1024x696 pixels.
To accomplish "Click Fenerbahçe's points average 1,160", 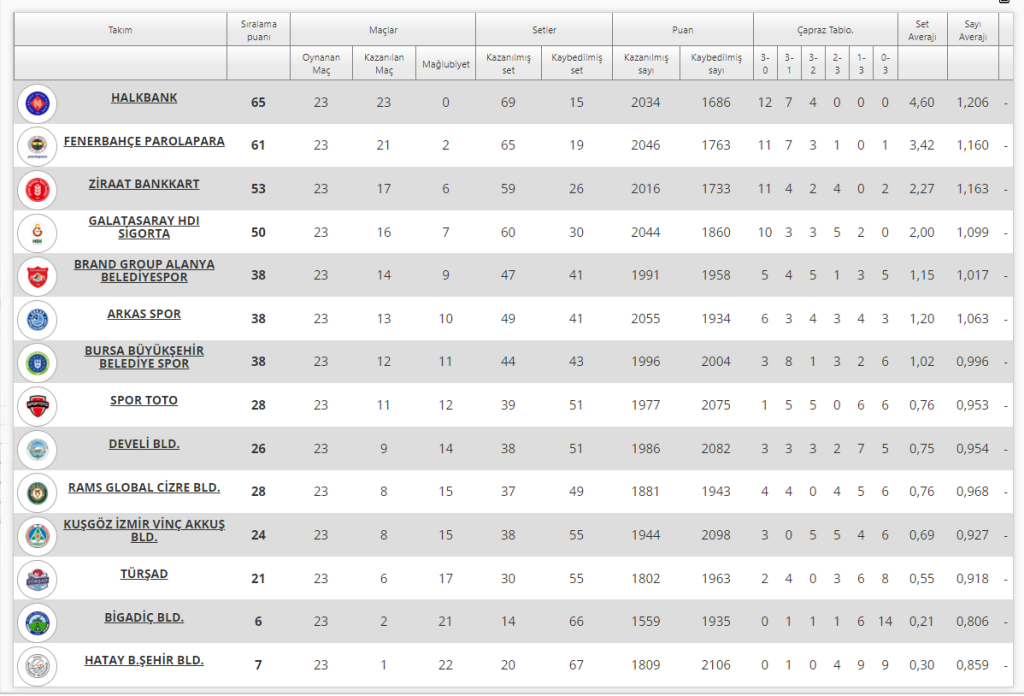I will click(972, 145).
